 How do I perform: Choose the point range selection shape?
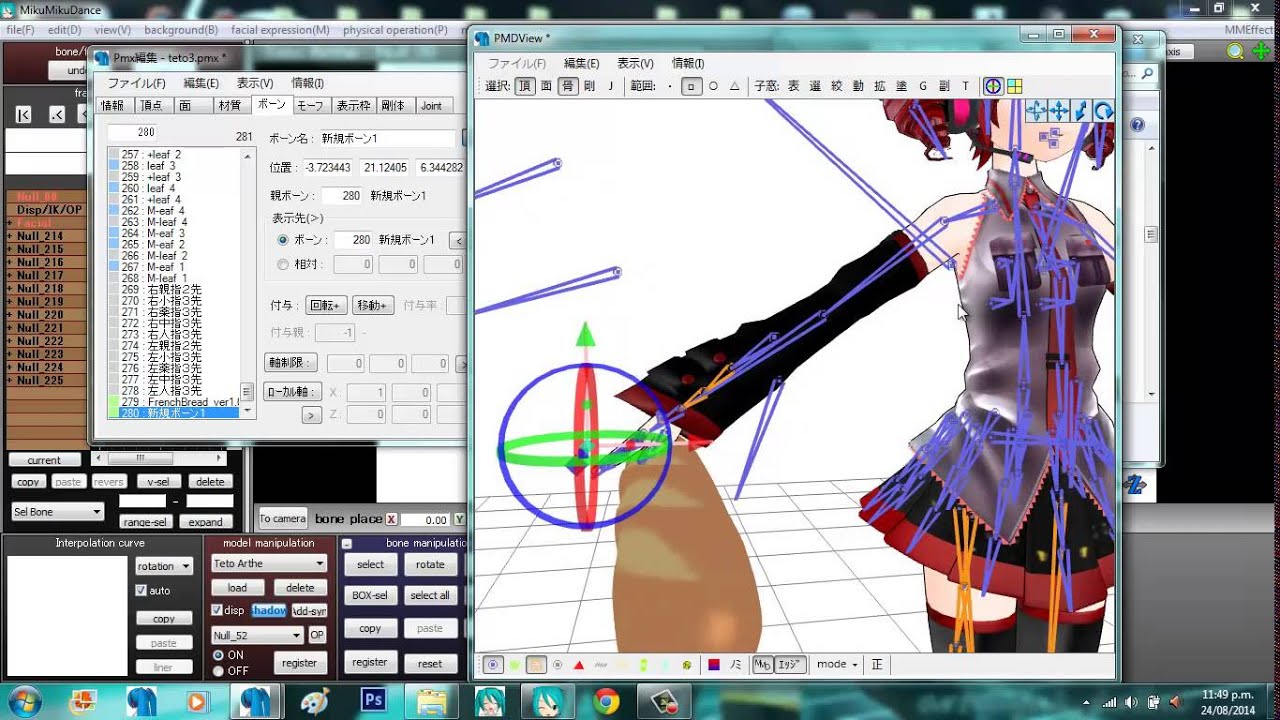(x=670, y=86)
